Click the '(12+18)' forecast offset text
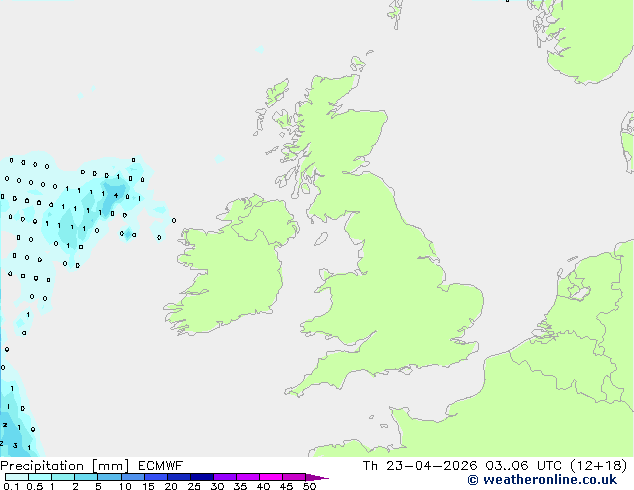634x490 pixels. (x=599, y=466)
